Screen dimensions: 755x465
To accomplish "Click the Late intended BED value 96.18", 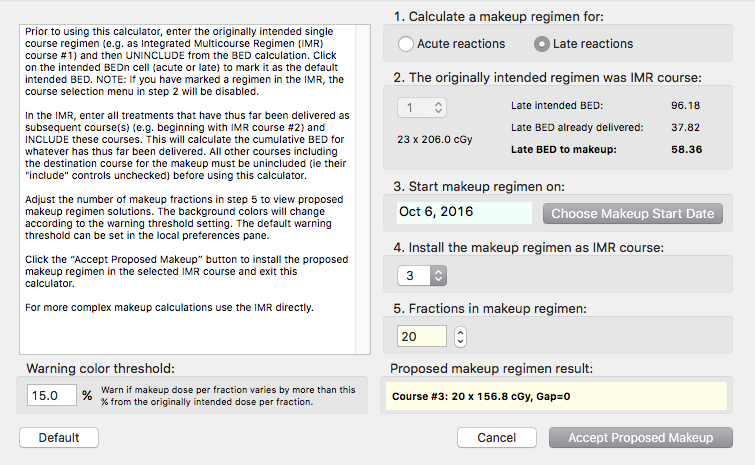I will pyautogui.click(x=687, y=105).
